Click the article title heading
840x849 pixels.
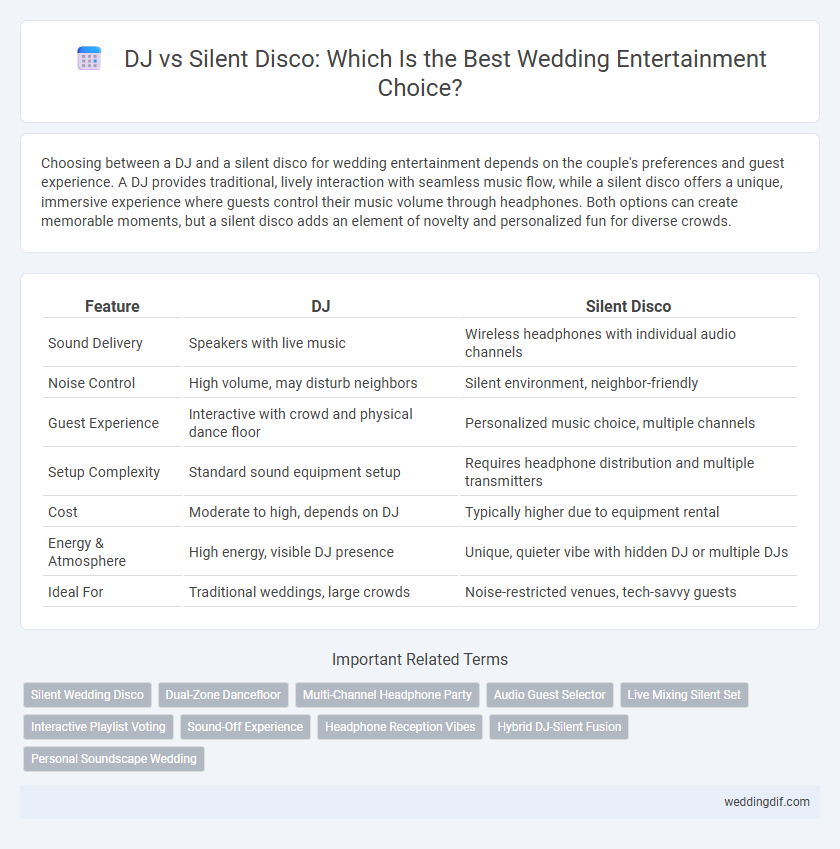coord(445,73)
